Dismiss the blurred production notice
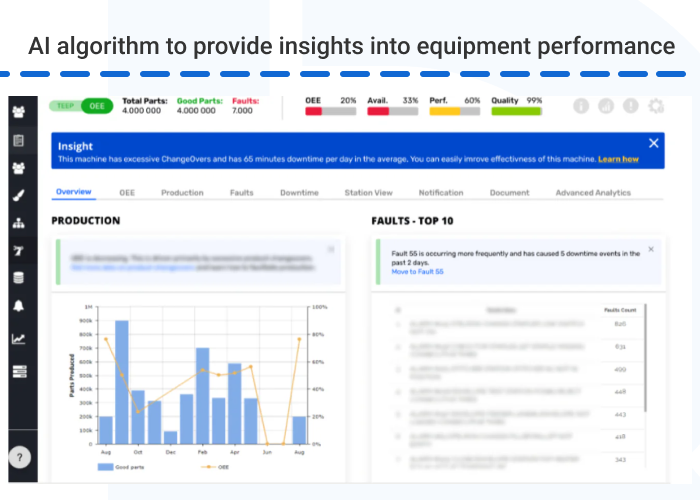This screenshot has height=500, width=700. [331, 249]
